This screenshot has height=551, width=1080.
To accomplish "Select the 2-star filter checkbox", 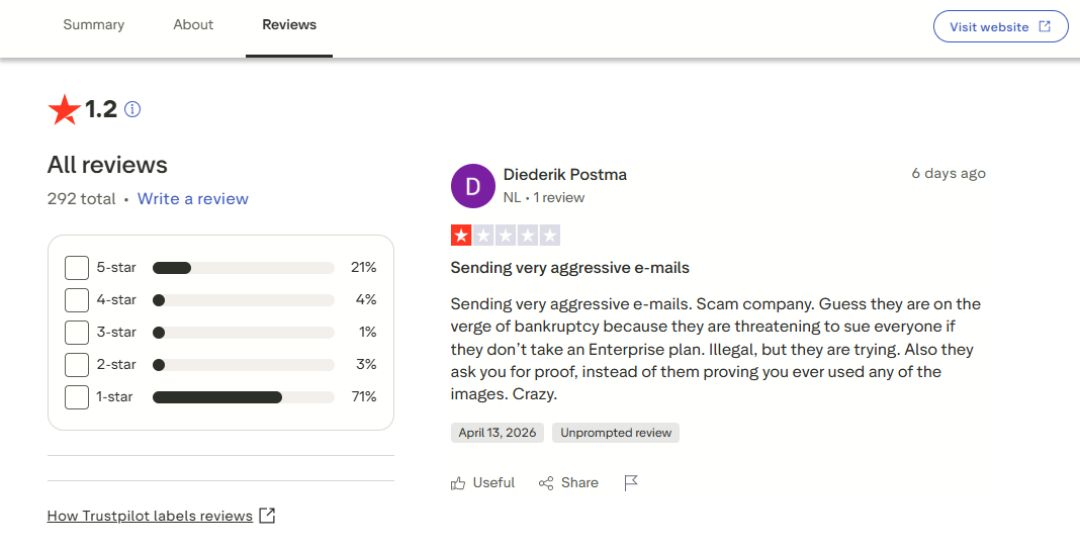I will tap(77, 364).
